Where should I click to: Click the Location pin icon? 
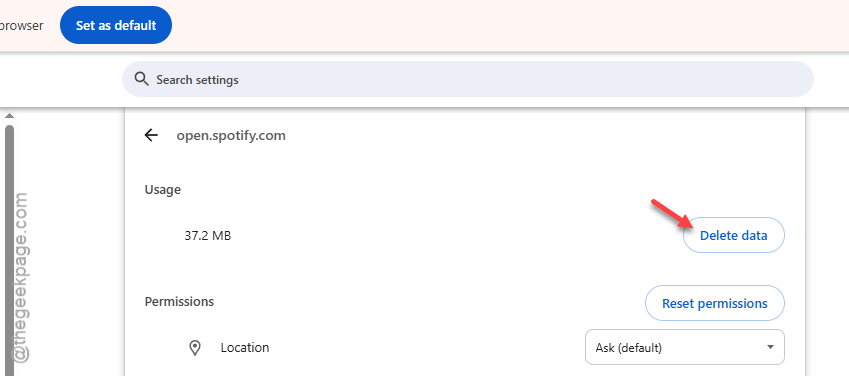195,348
